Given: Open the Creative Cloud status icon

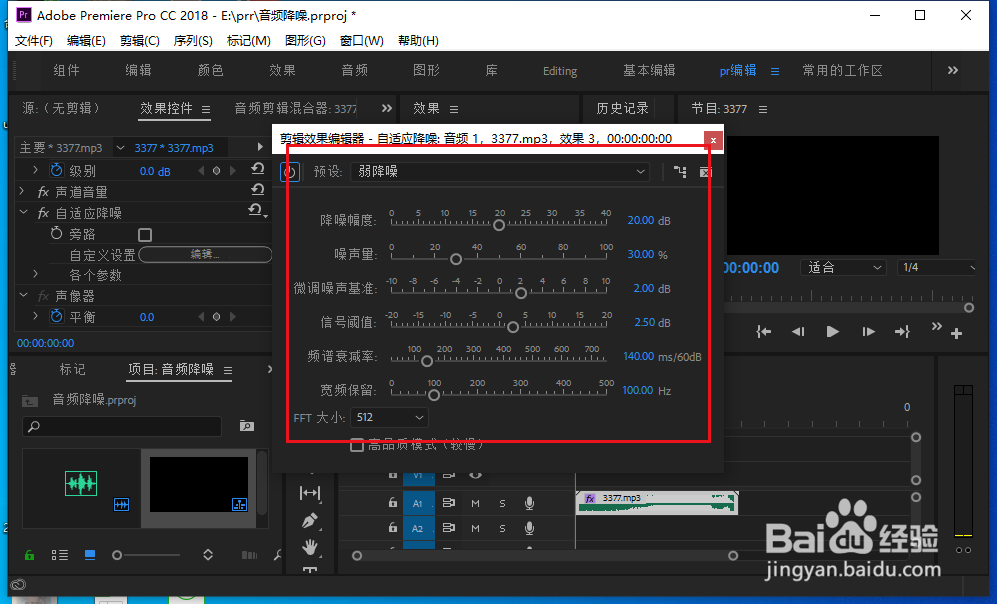Looking at the screenshot, I should (18, 585).
